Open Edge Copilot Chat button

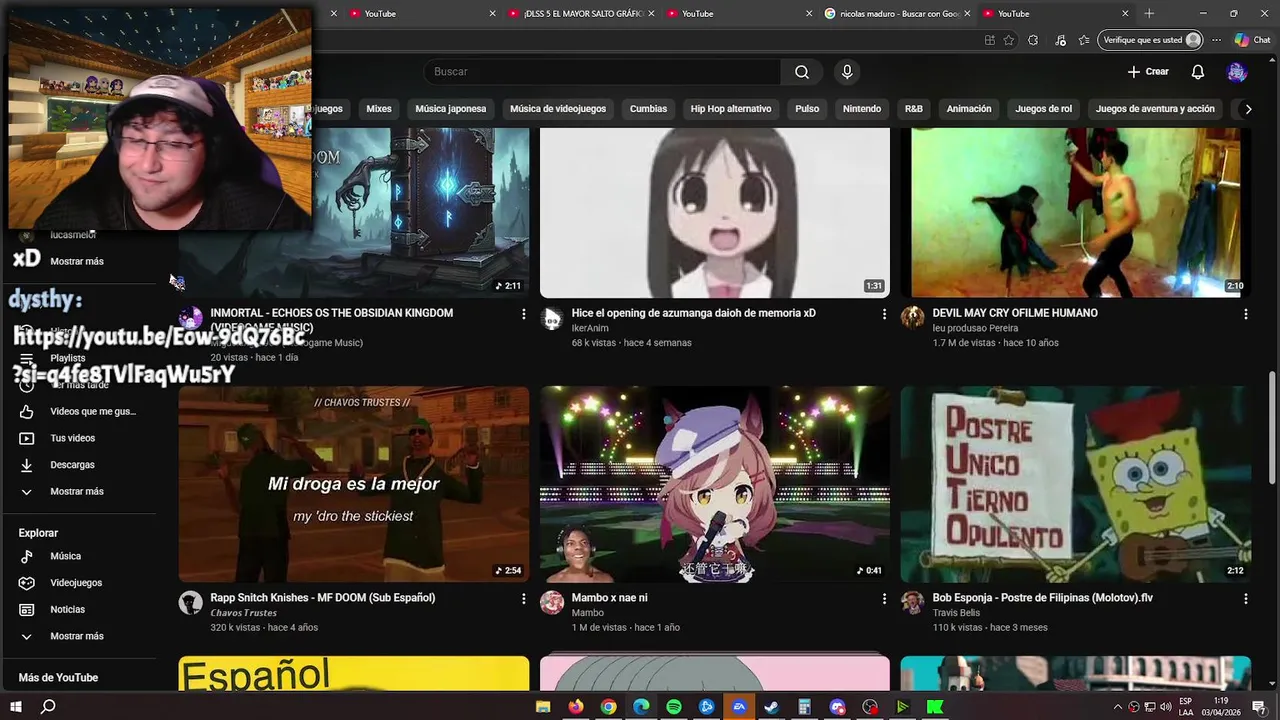pyautogui.click(x=1252, y=40)
